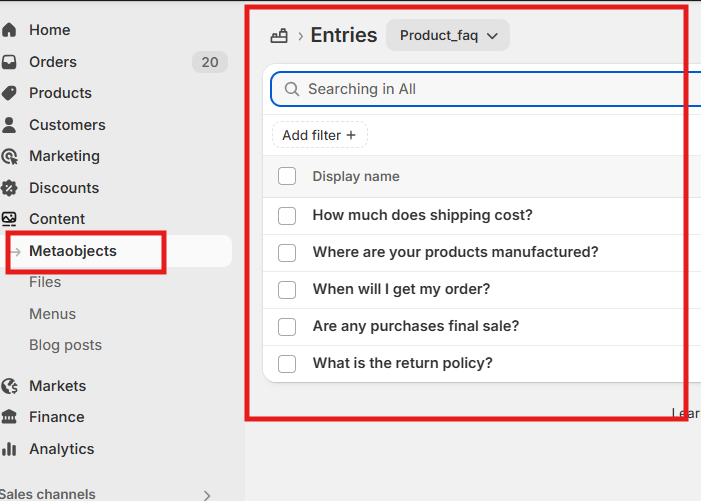The image size is (701, 501).
Task: Focus the "Searching in All" search field
Action: coord(480,89)
